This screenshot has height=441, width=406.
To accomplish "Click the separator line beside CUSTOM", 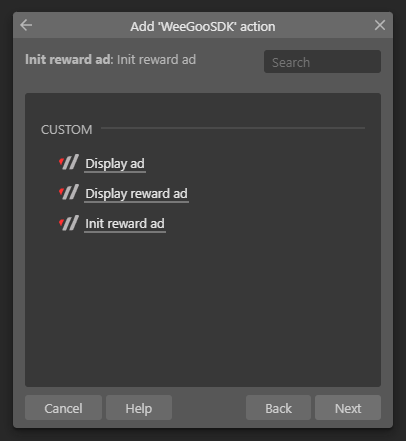I will pyautogui.click(x=233, y=128).
